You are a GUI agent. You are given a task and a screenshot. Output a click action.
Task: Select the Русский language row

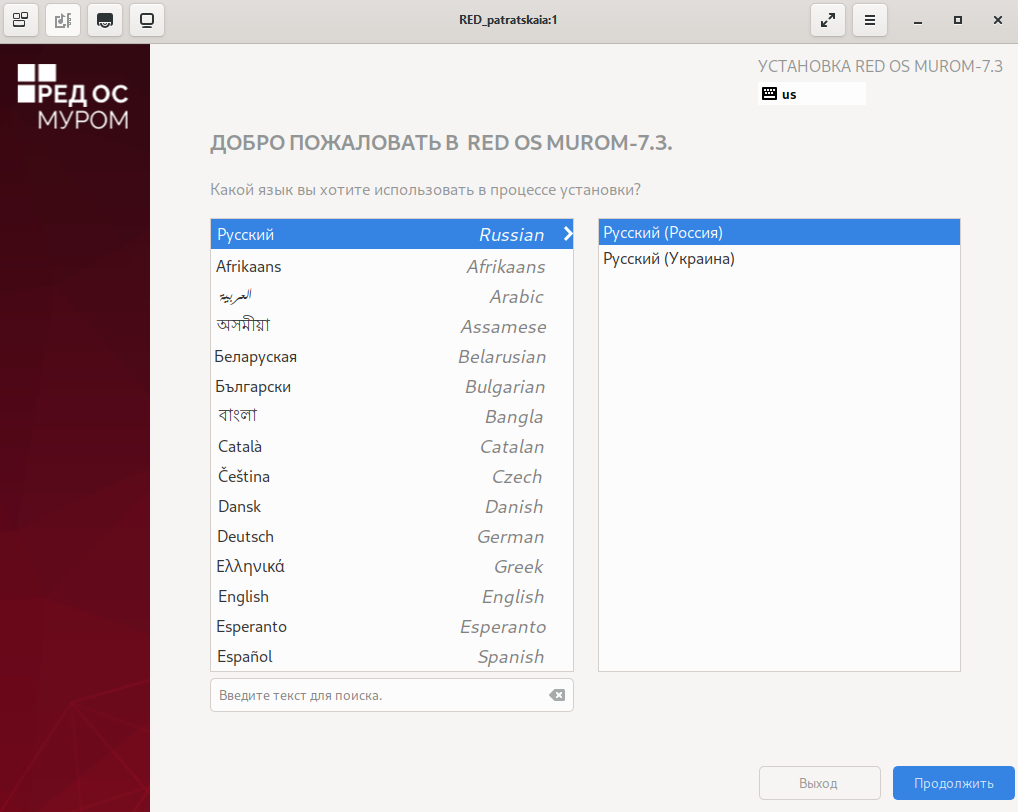[391, 234]
